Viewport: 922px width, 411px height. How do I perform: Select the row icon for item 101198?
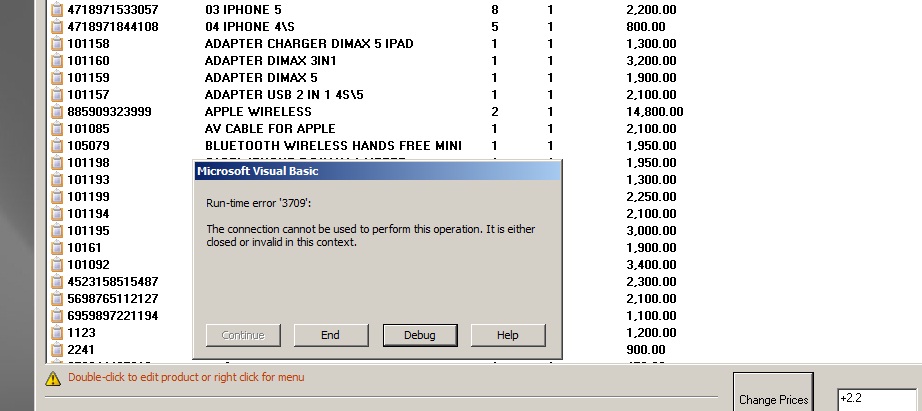pyautogui.click(x=56, y=163)
